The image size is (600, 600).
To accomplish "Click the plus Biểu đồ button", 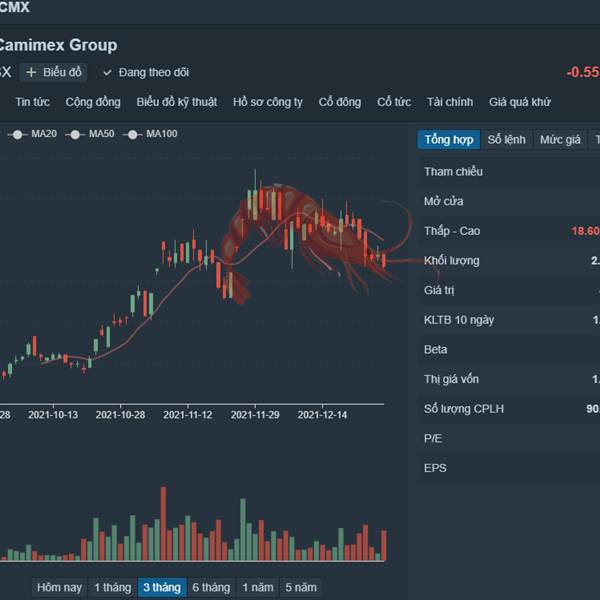I will click(x=53, y=72).
